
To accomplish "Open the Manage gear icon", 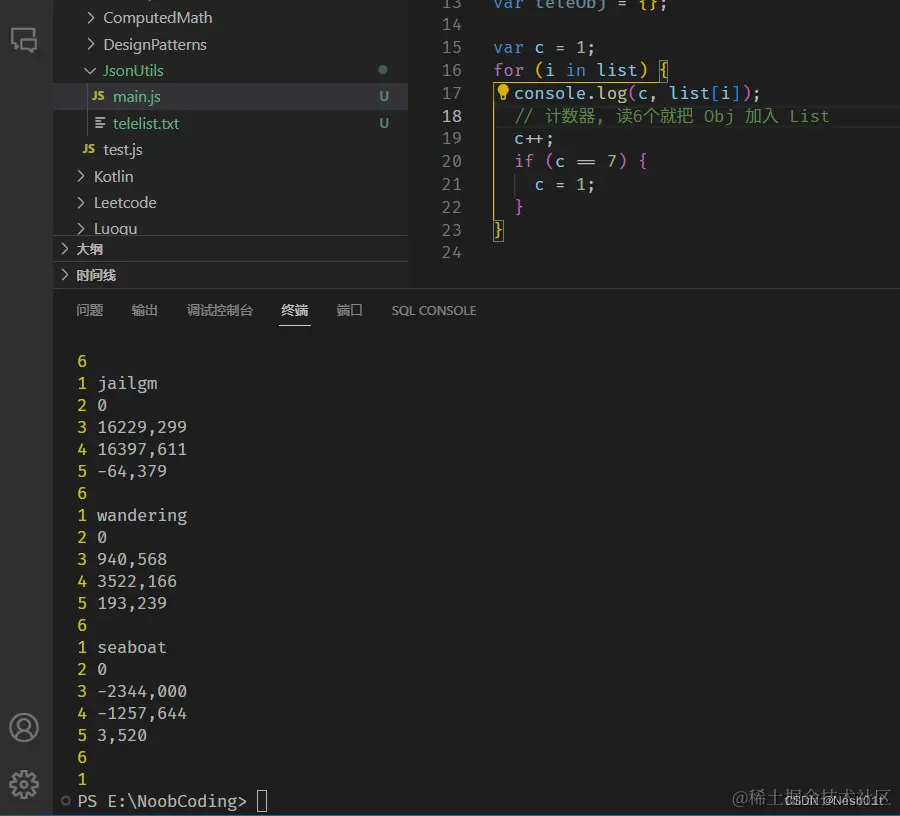I will (x=24, y=784).
